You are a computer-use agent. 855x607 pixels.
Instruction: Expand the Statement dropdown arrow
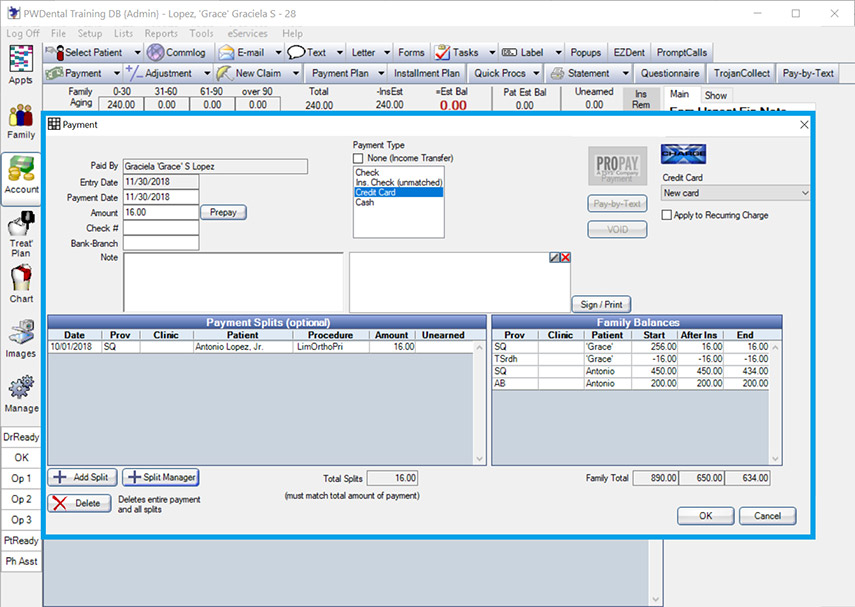(626, 73)
